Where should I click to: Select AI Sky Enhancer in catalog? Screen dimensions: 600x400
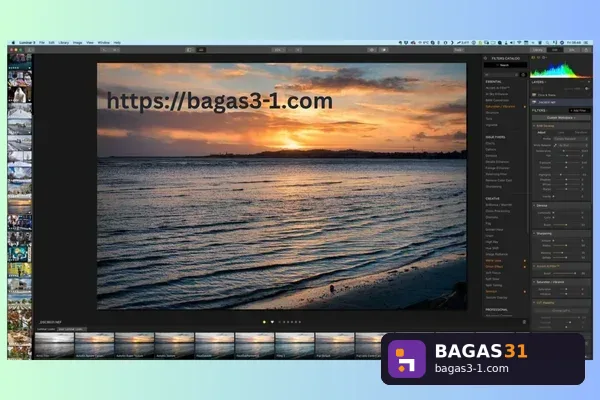(x=497, y=94)
